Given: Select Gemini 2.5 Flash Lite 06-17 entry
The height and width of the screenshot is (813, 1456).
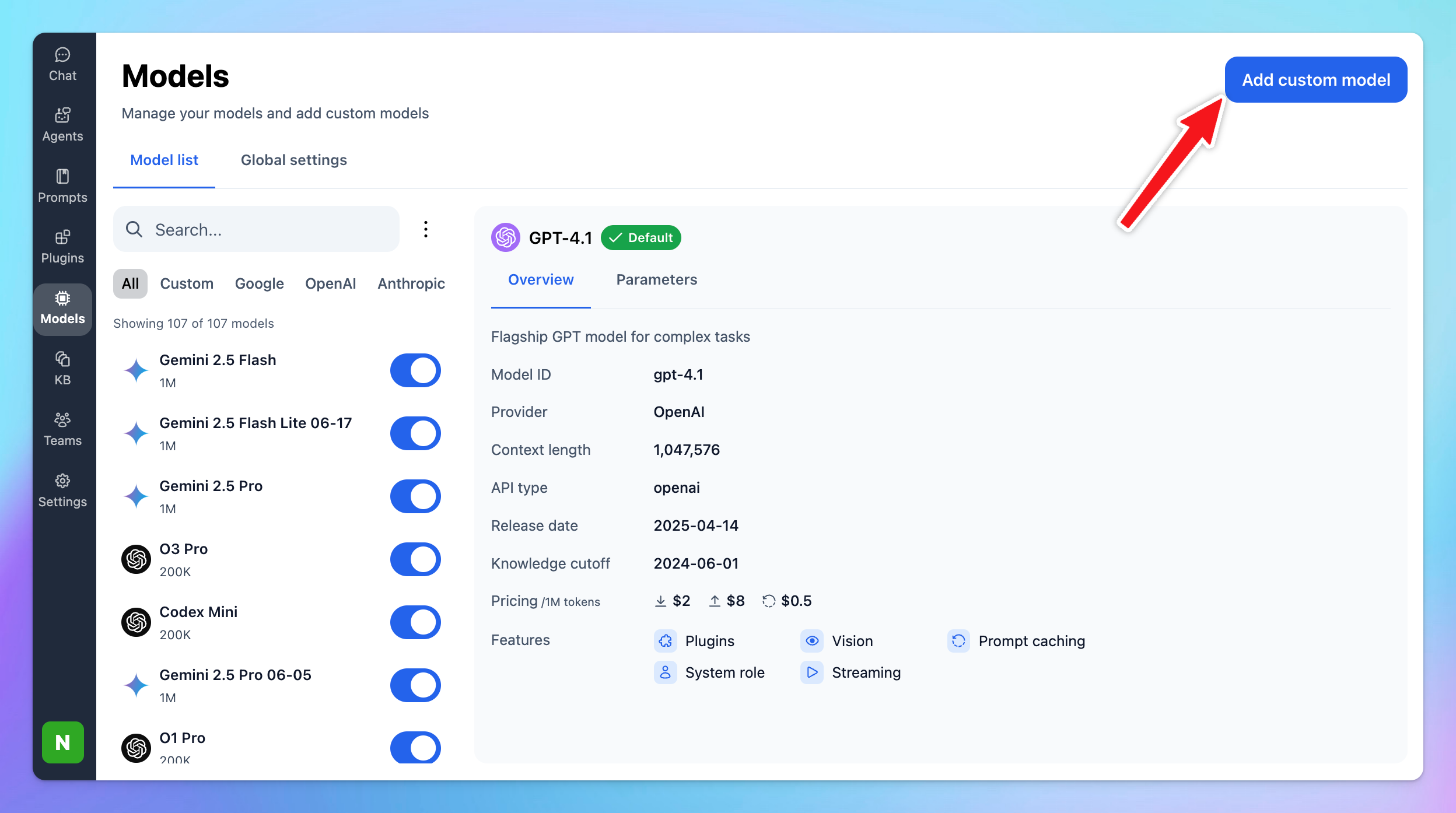Looking at the screenshot, I should click(256, 433).
